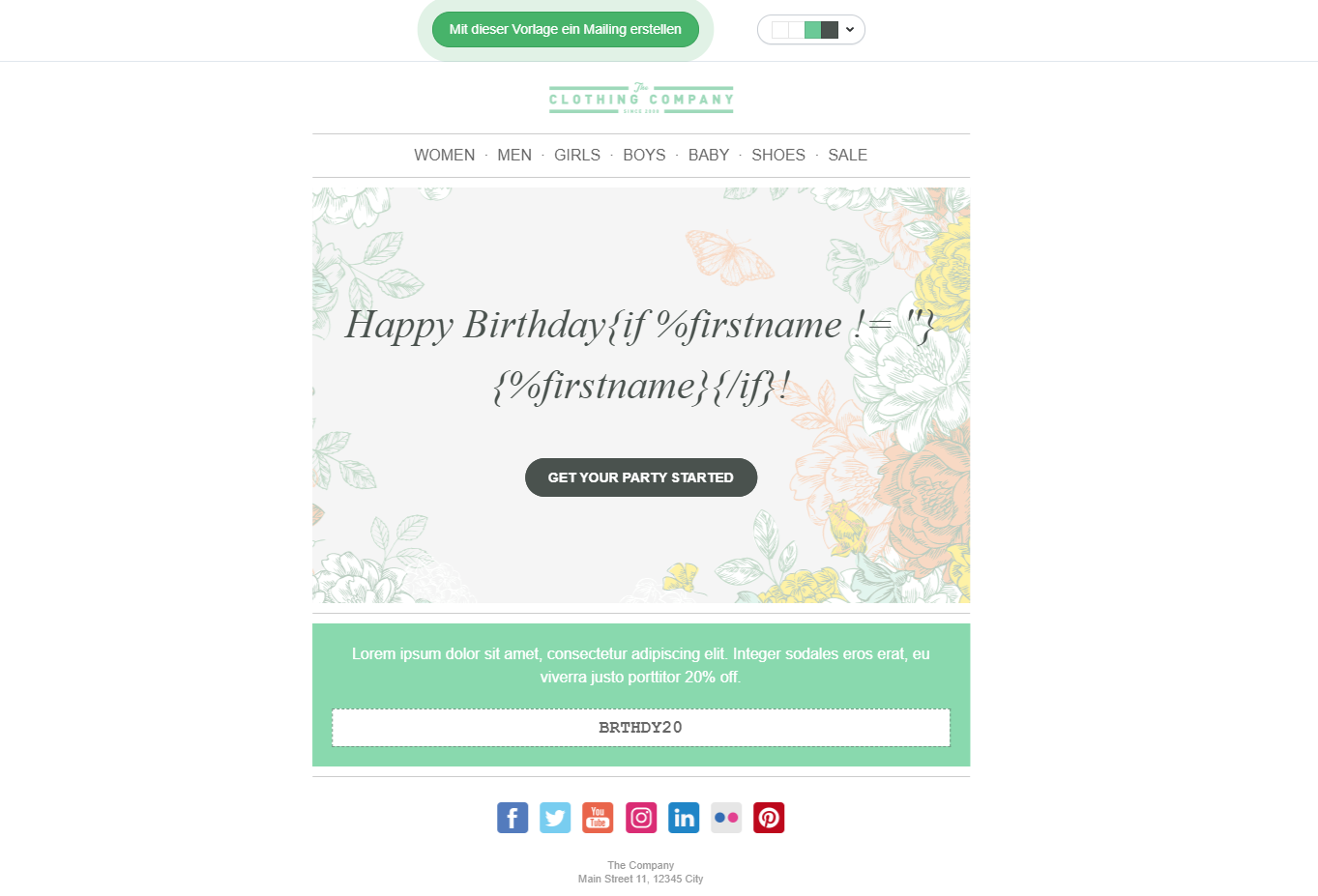Click the Pinterest icon
The width and height of the screenshot is (1318, 896).
pos(769,818)
